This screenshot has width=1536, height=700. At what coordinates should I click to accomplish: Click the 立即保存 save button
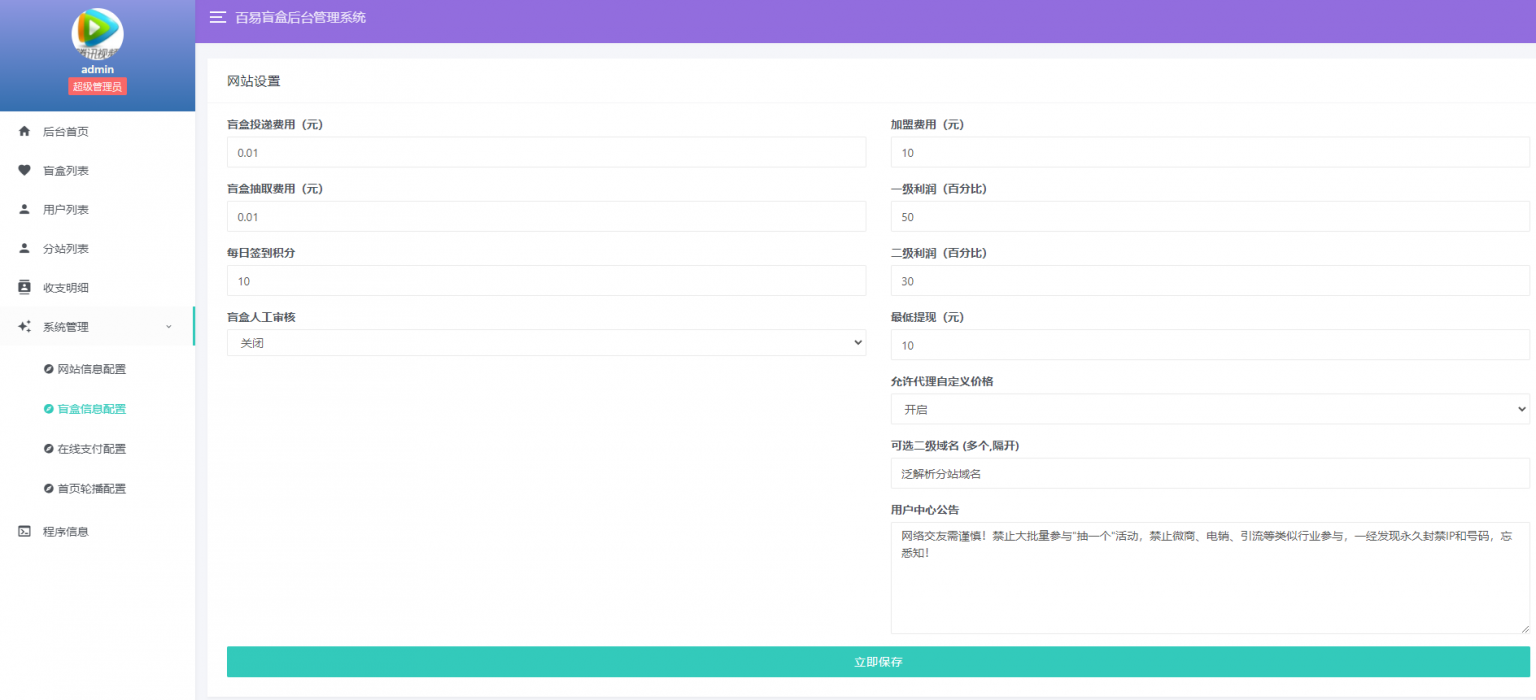click(878, 661)
